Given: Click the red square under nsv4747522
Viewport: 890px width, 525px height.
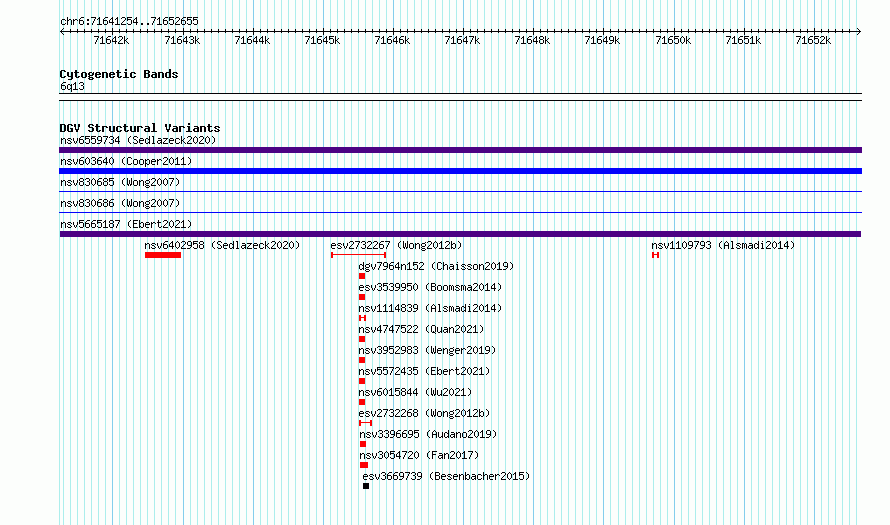Looking at the screenshot, I should pos(362,339).
